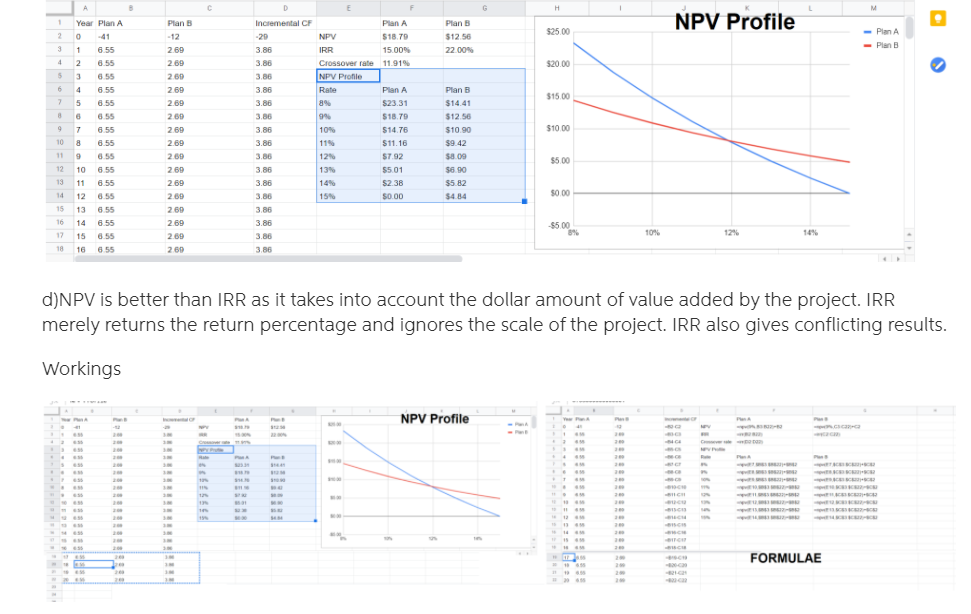Select column header E

click(x=348, y=6)
